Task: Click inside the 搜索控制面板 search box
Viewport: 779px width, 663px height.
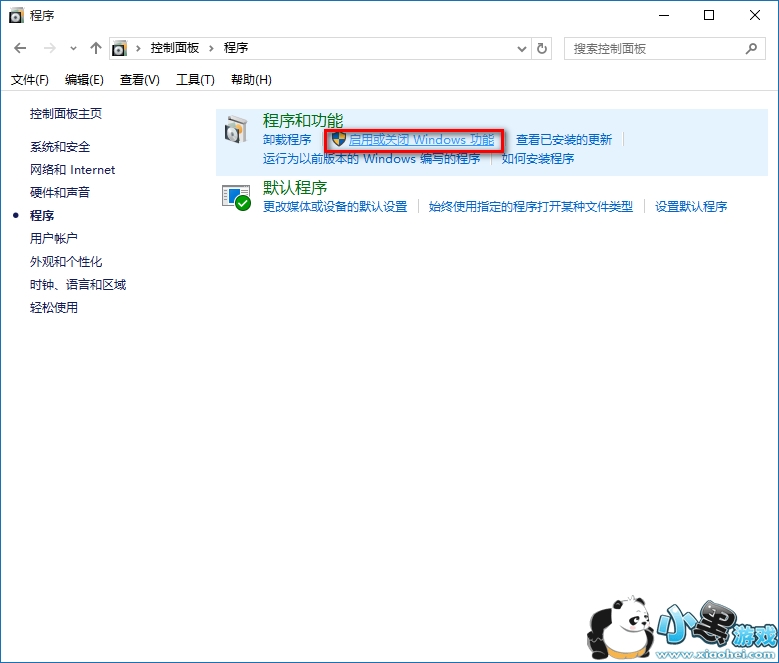Action: click(655, 48)
